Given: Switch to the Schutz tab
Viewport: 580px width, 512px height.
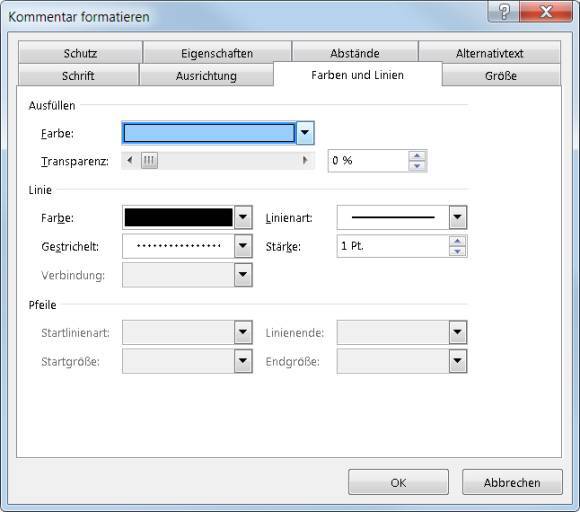Looking at the screenshot, I should click(x=80, y=53).
